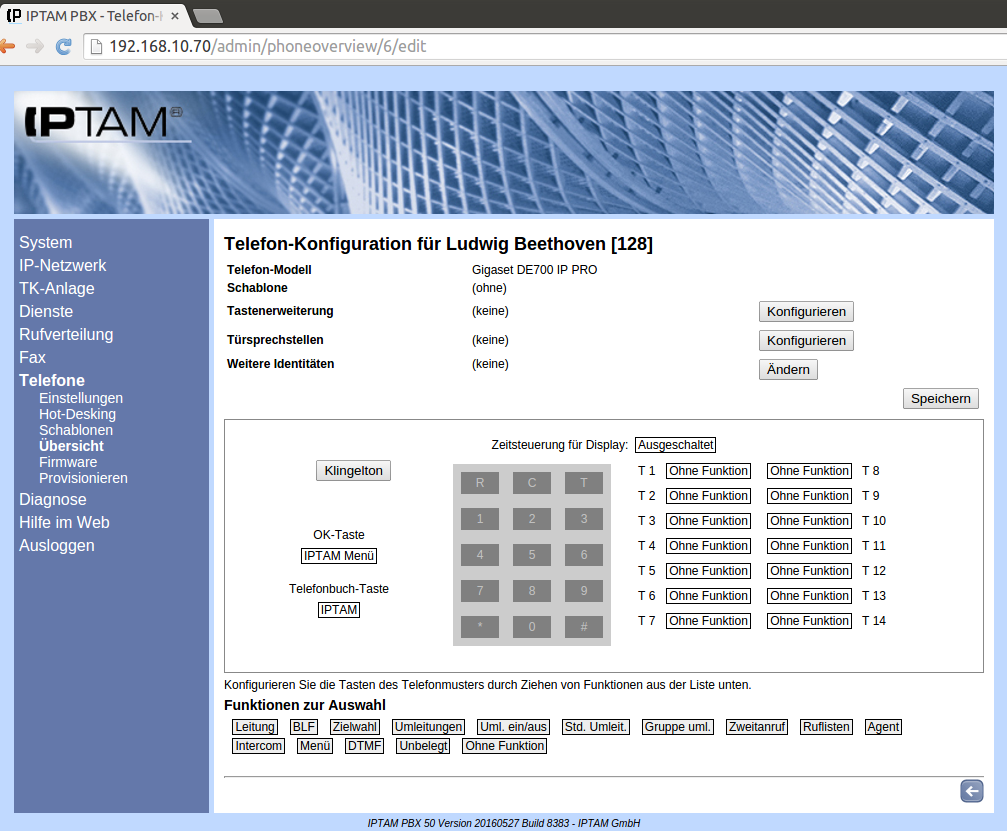The width and height of the screenshot is (1007, 831).
Task: Open the Rufverteilung menu entry
Action: (66, 334)
